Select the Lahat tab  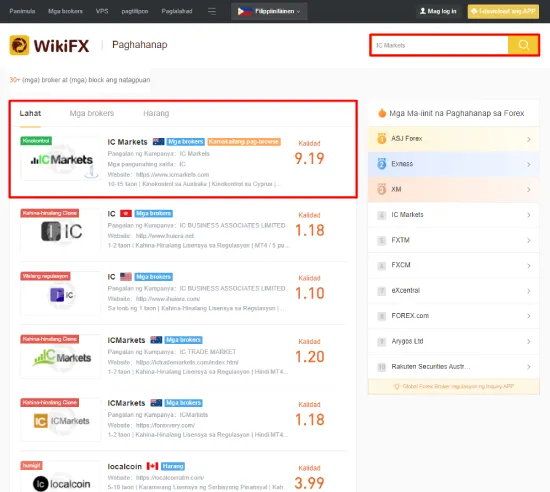click(x=30, y=113)
